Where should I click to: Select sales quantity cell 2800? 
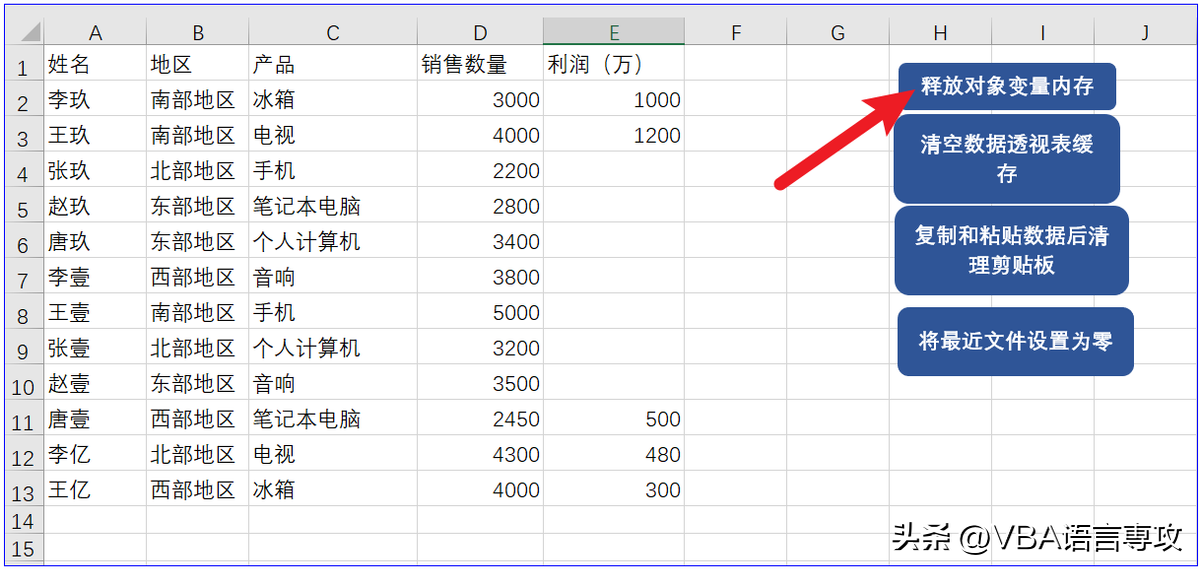pyautogui.click(x=480, y=206)
